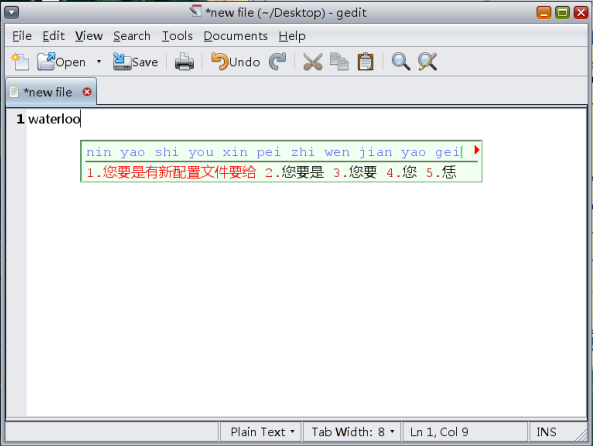Undo the last action
Image resolution: width=593 pixels, height=446 pixels.
235,62
